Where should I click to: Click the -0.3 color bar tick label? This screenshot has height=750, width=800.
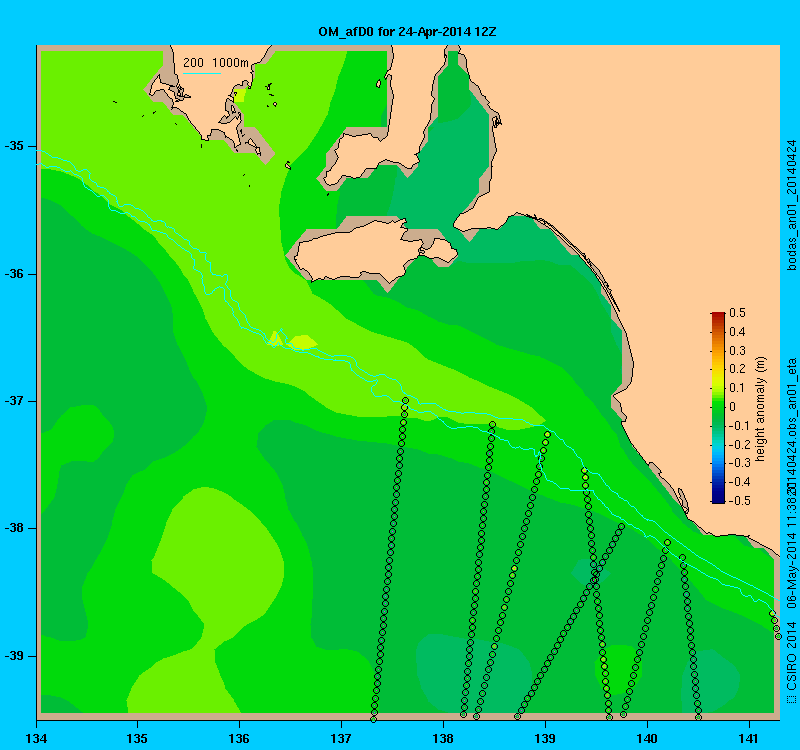pyautogui.click(x=739, y=463)
